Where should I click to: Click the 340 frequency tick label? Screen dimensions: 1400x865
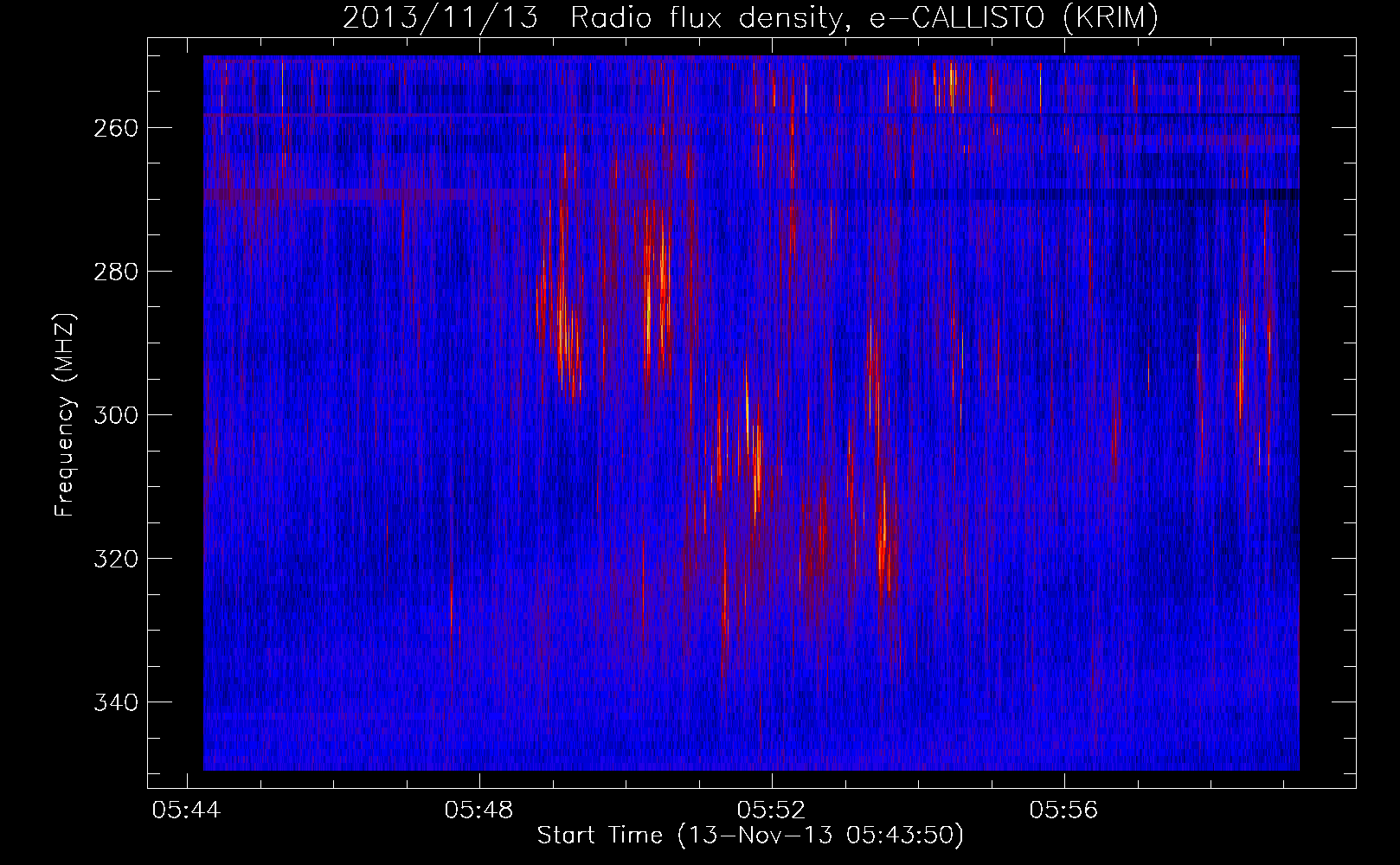pyautogui.click(x=115, y=702)
